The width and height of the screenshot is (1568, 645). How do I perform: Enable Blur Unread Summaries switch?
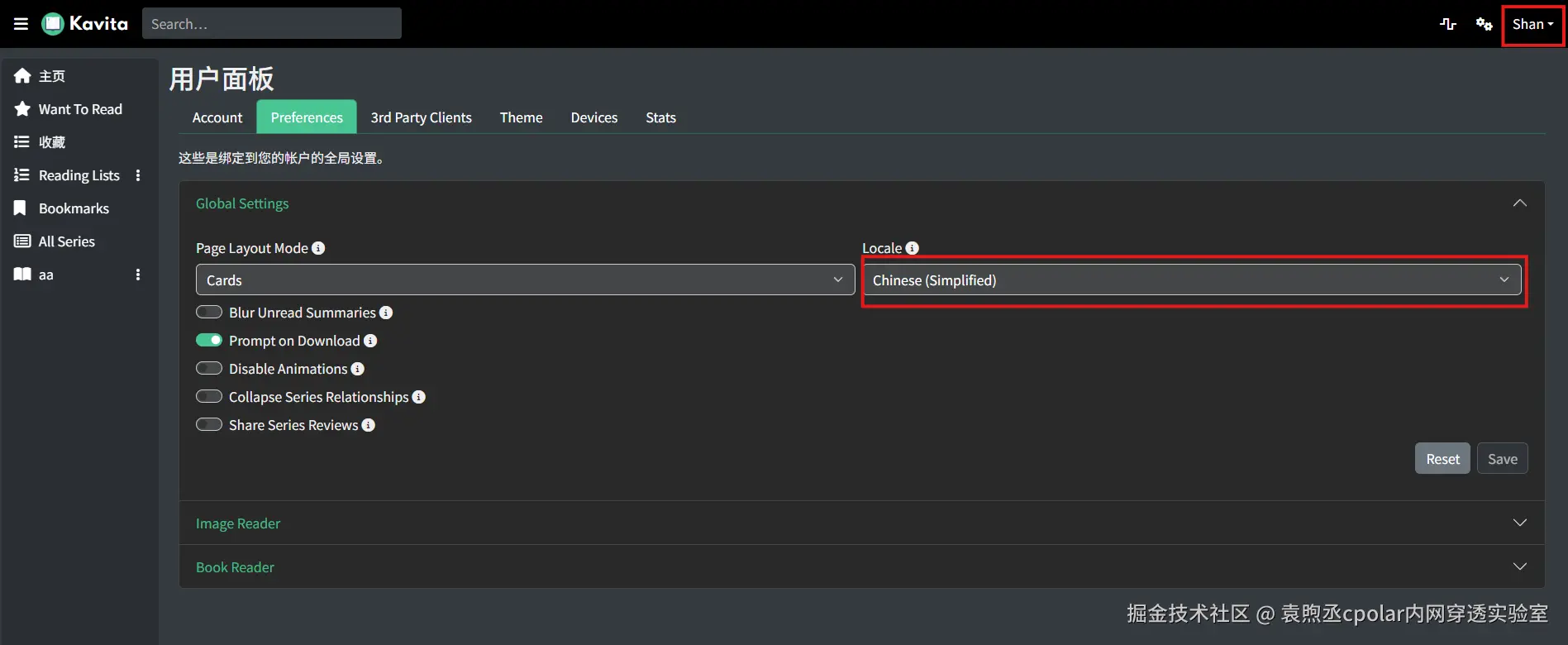pyautogui.click(x=209, y=312)
